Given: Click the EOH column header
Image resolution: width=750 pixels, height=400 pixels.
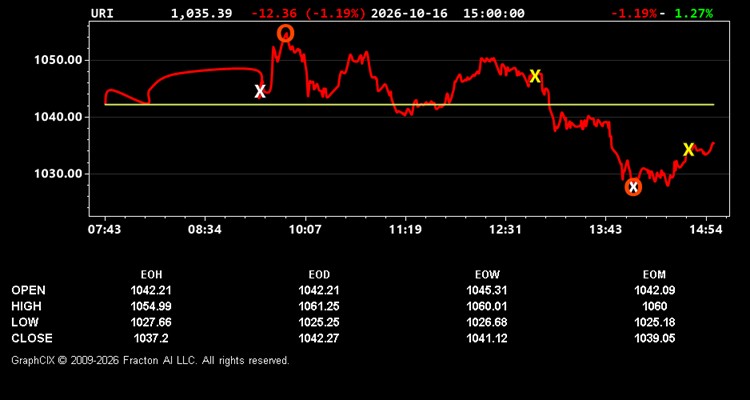Looking at the screenshot, I should point(151,275).
